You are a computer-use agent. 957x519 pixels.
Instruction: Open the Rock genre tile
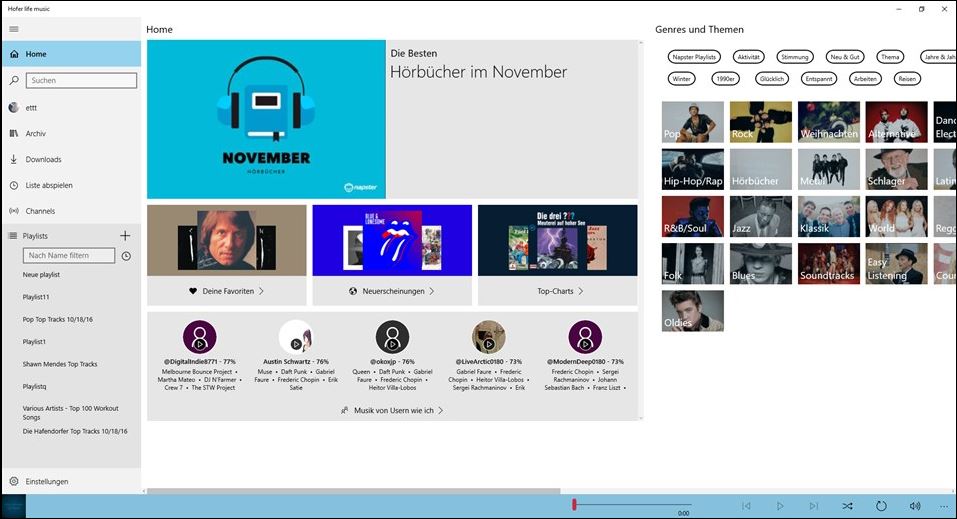pyautogui.click(x=761, y=122)
